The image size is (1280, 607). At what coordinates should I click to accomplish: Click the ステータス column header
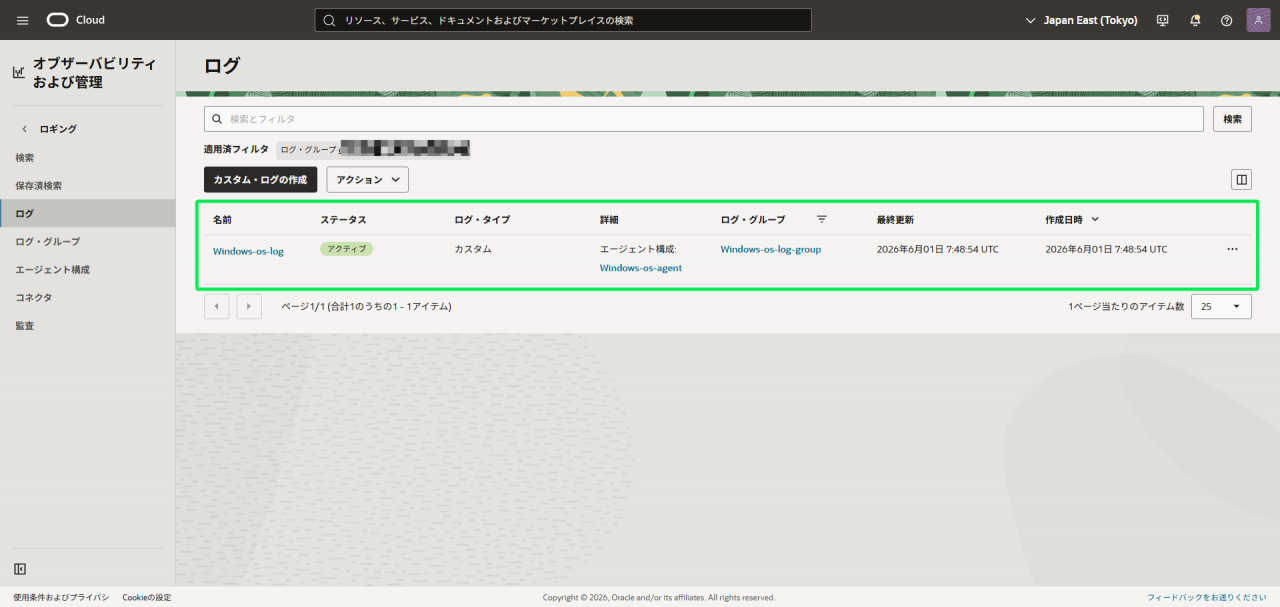click(x=343, y=219)
